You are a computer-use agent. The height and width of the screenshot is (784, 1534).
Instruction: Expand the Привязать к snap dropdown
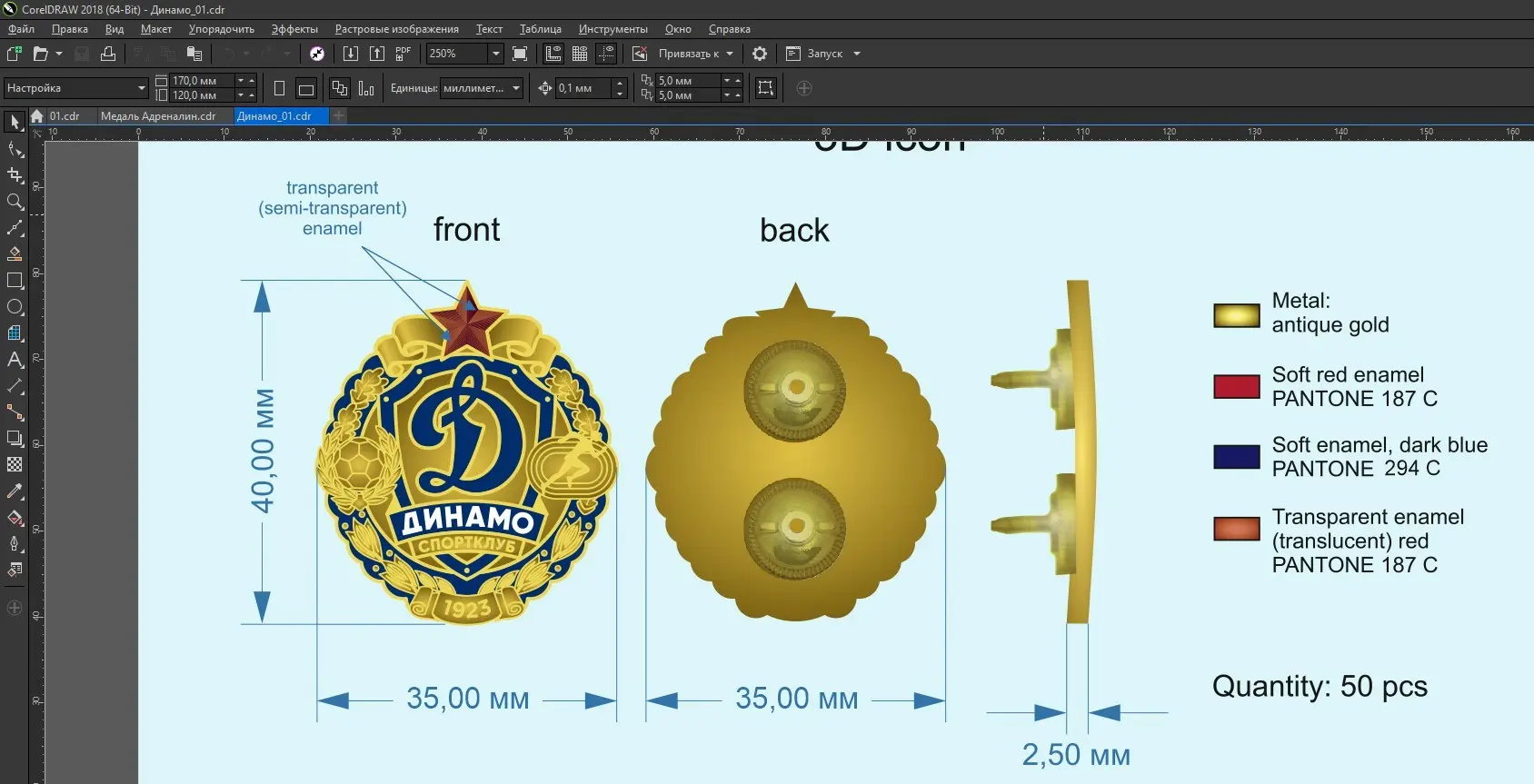click(x=730, y=54)
